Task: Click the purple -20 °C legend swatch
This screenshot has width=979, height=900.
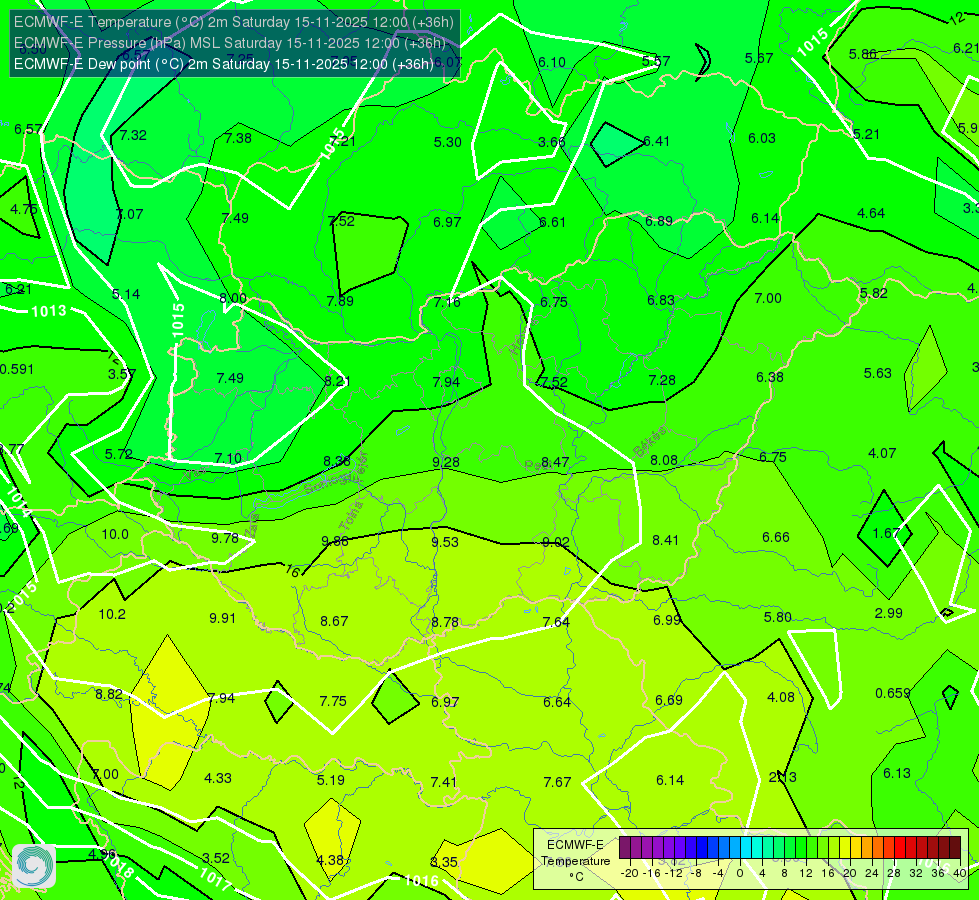Action: click(x=624, y=848)
